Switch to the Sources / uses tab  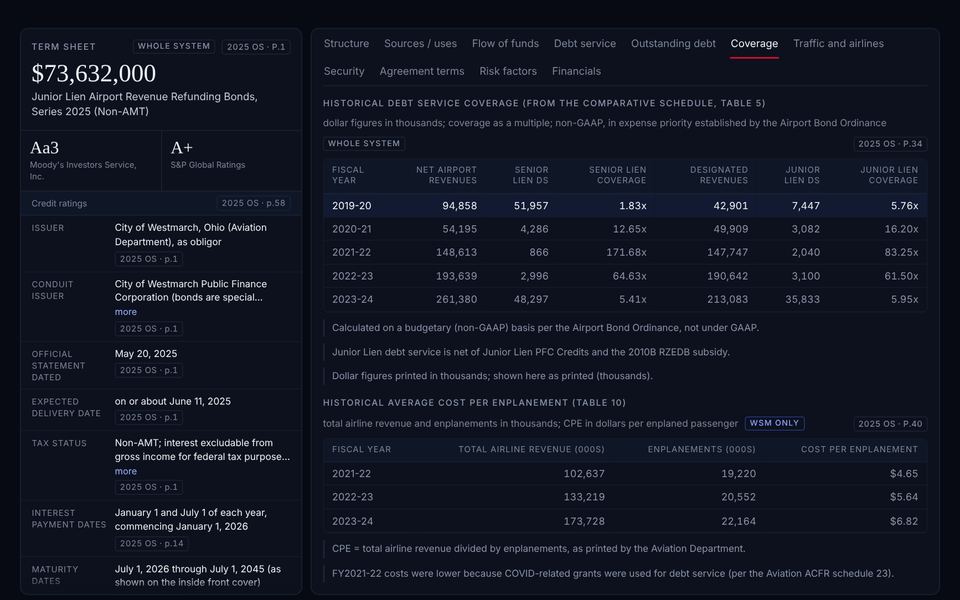coord(420,43)
